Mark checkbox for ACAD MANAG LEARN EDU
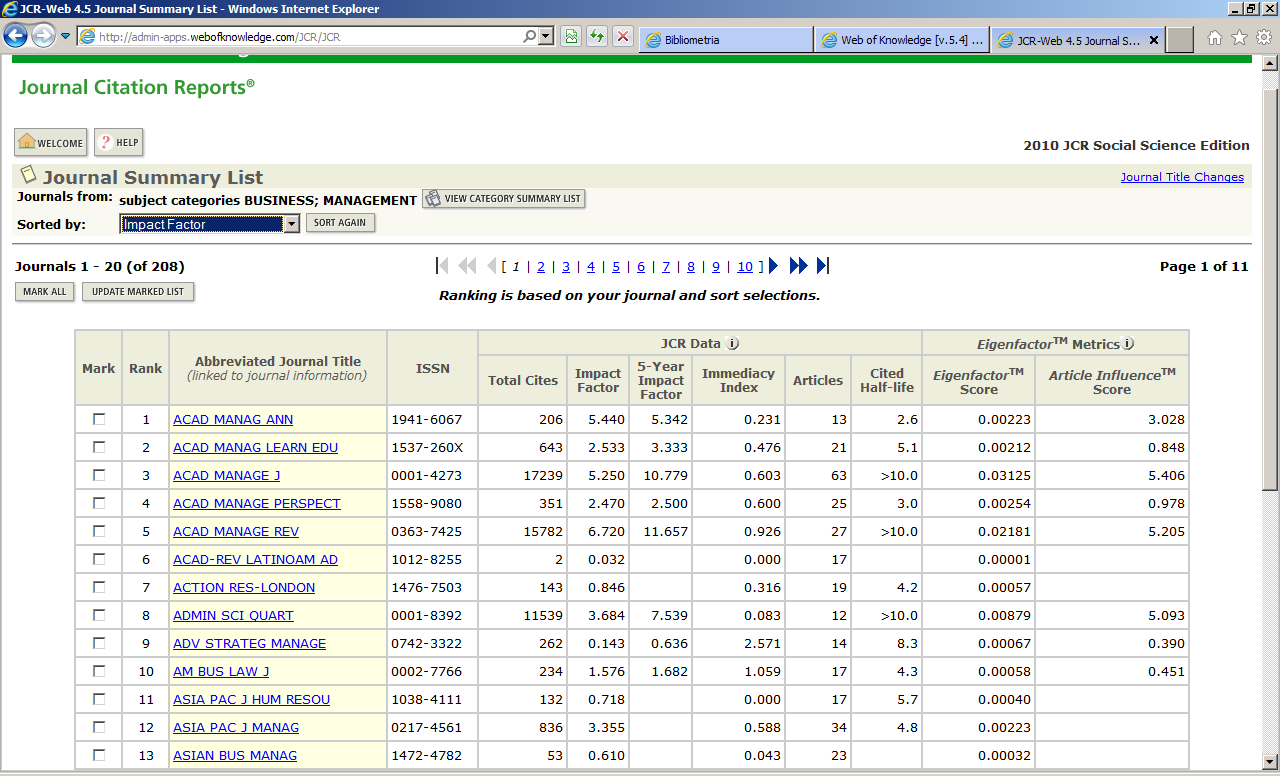Screen dimensions: 1280x776 [x=99, y=447]
